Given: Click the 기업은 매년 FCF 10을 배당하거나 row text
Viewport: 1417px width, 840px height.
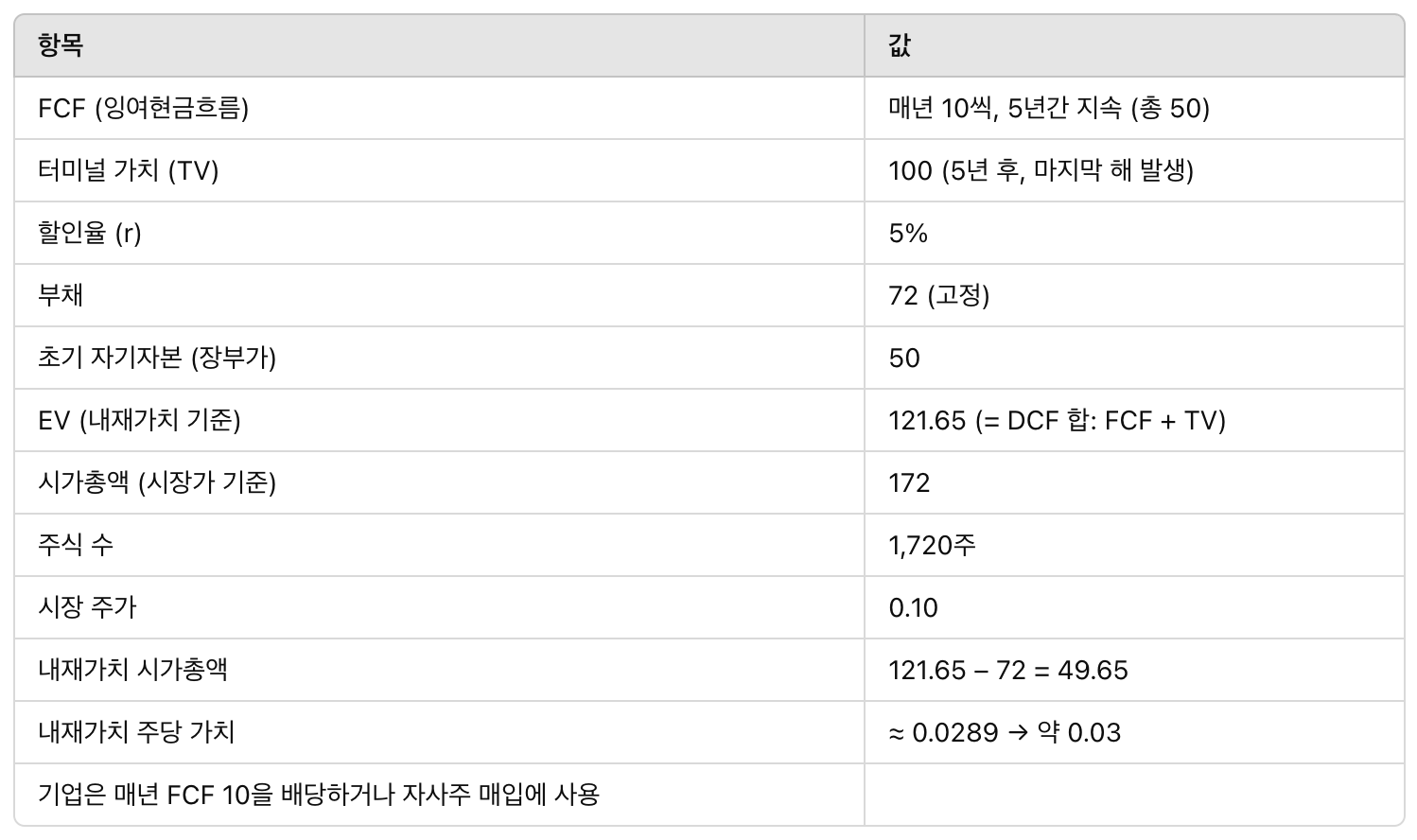Looking at the screenshot, I should pos(319,795).
